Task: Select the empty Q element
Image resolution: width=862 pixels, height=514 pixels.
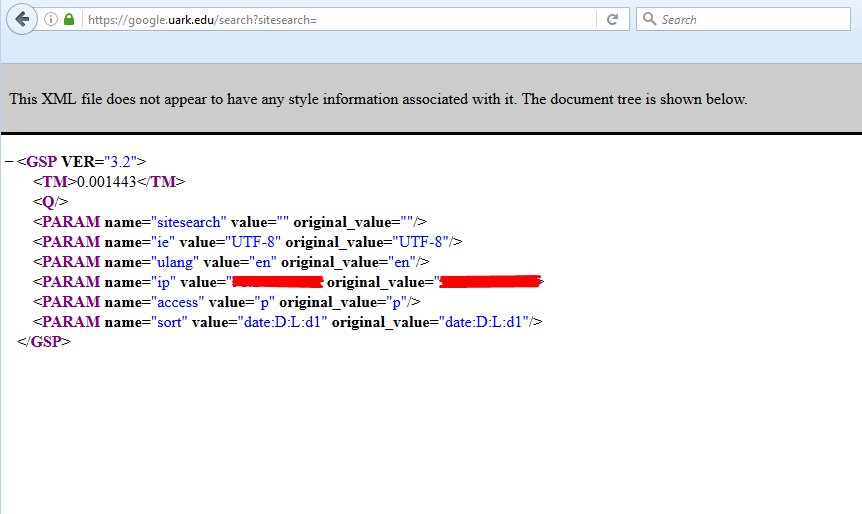Action: tap(50, 202)
